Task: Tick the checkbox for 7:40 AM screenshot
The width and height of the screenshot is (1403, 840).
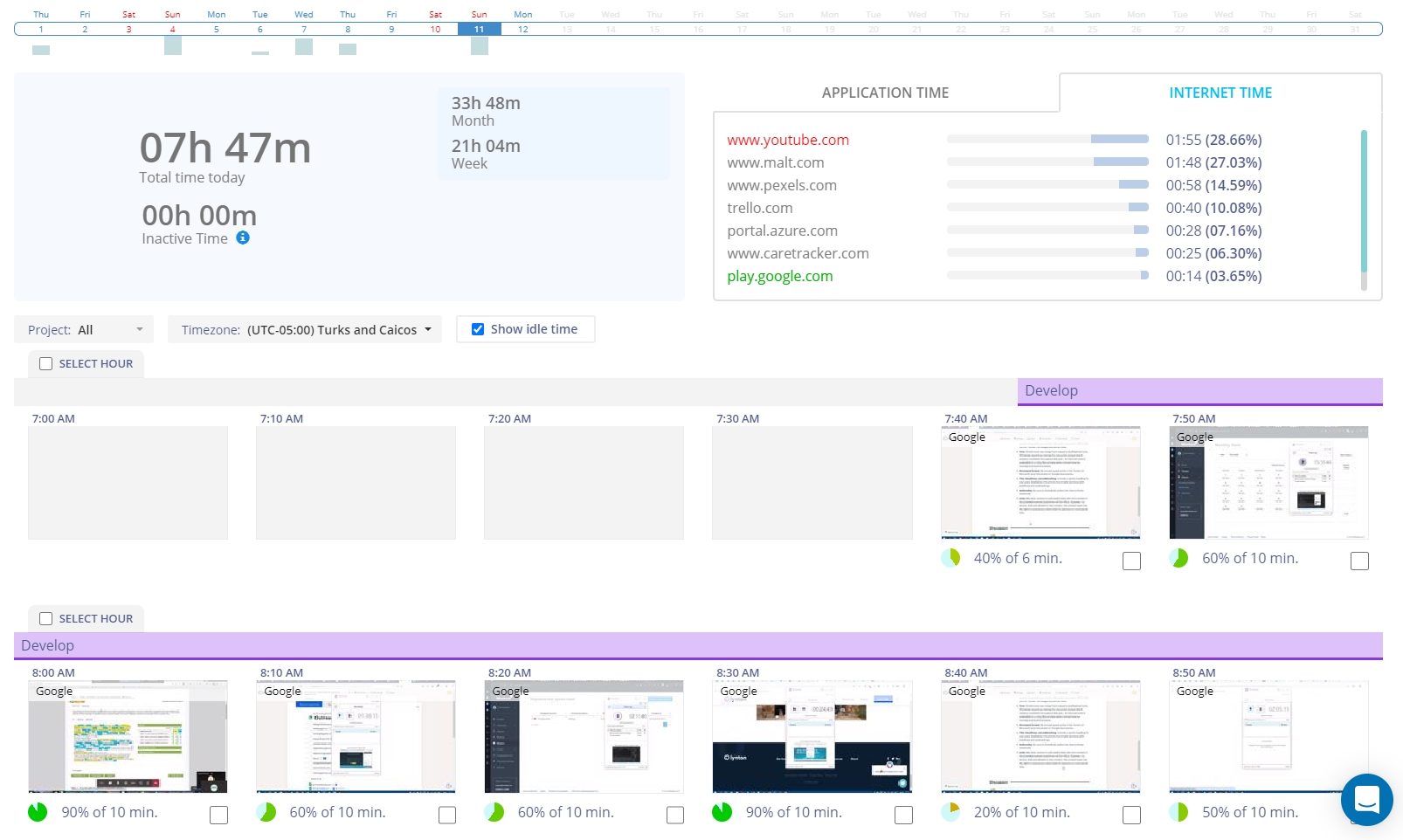Action: point(1131,561)
